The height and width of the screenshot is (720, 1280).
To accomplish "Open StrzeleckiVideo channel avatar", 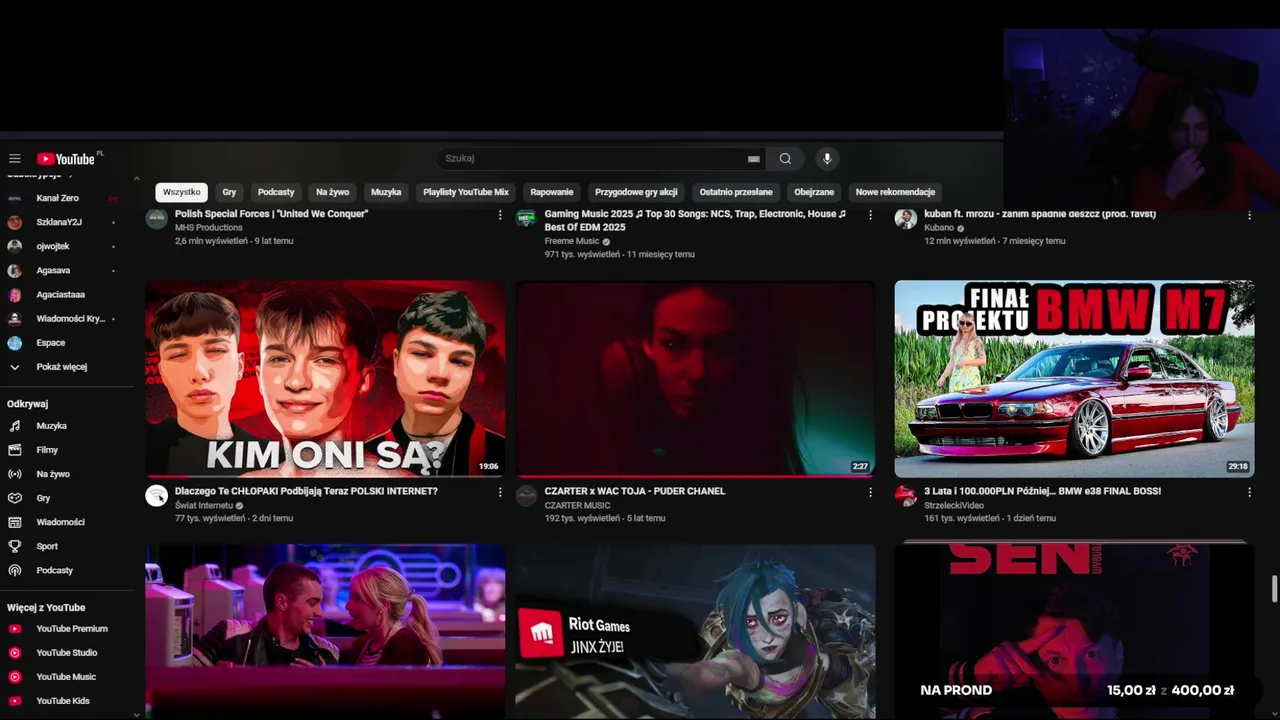I will (905, 496).
